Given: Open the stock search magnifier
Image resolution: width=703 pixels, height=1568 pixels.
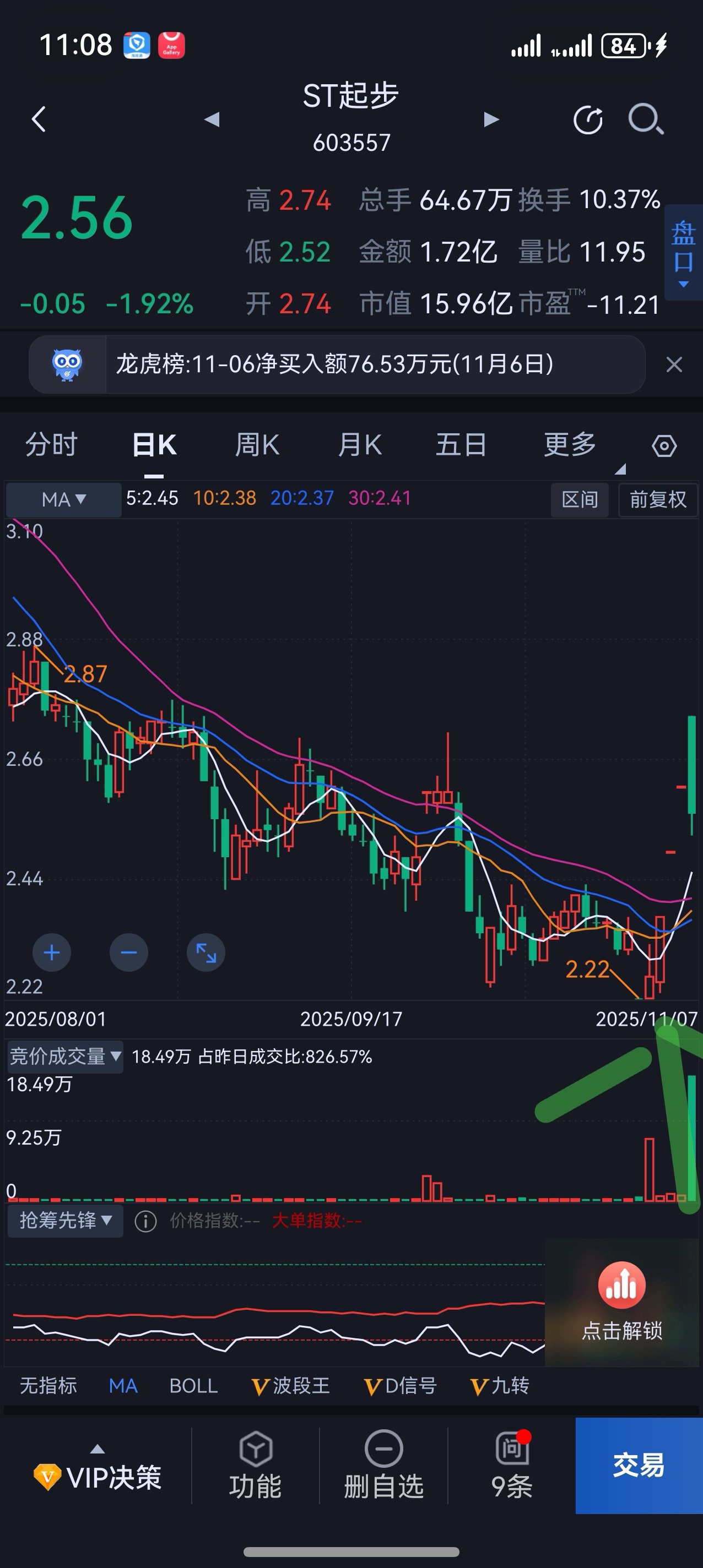Looking at the screenshot, I should 646,119.
